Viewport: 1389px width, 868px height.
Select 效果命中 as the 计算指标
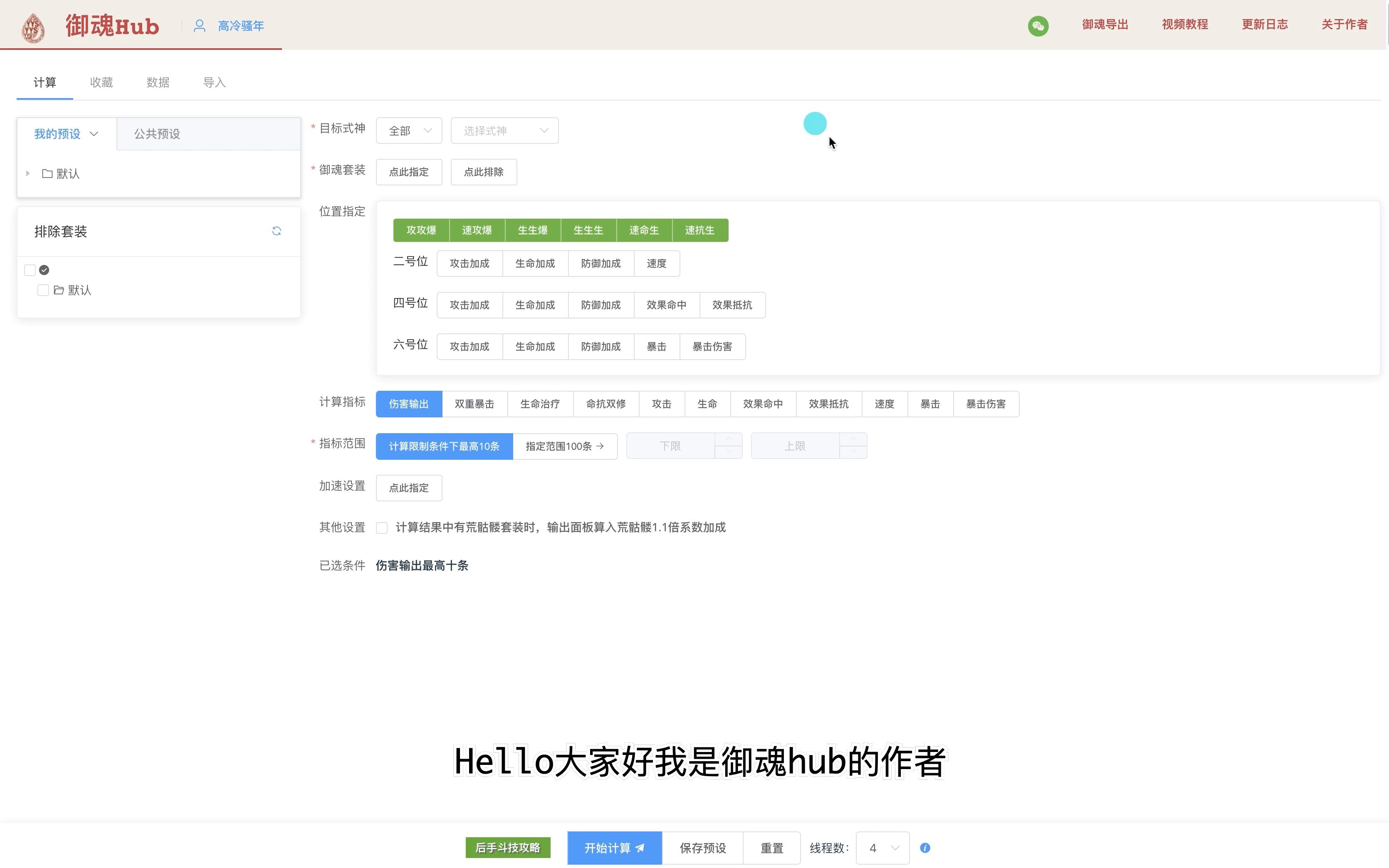763,404
